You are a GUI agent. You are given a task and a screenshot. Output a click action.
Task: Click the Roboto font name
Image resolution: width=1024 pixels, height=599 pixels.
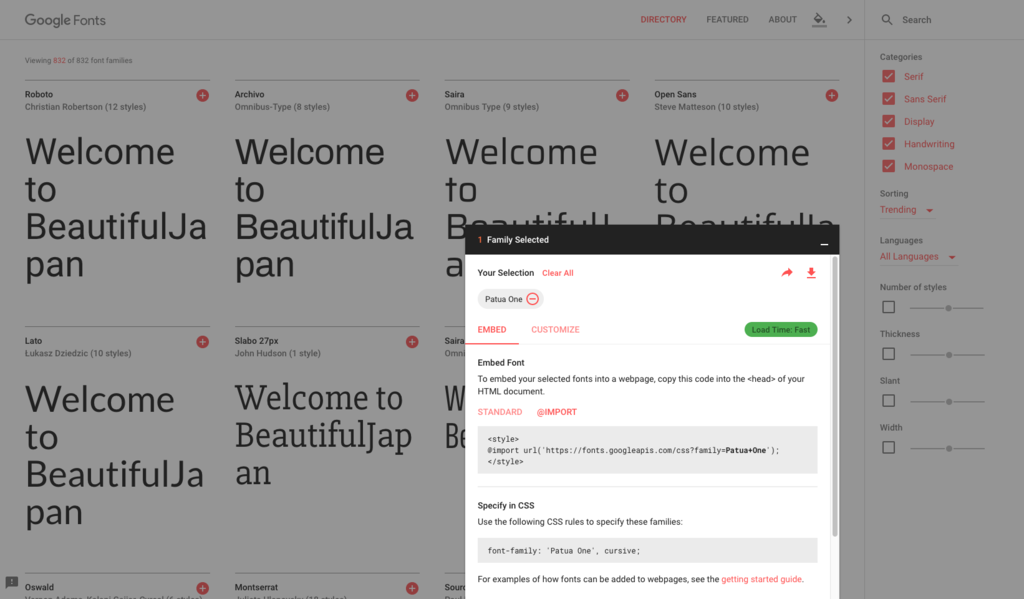tap(39, 95)
